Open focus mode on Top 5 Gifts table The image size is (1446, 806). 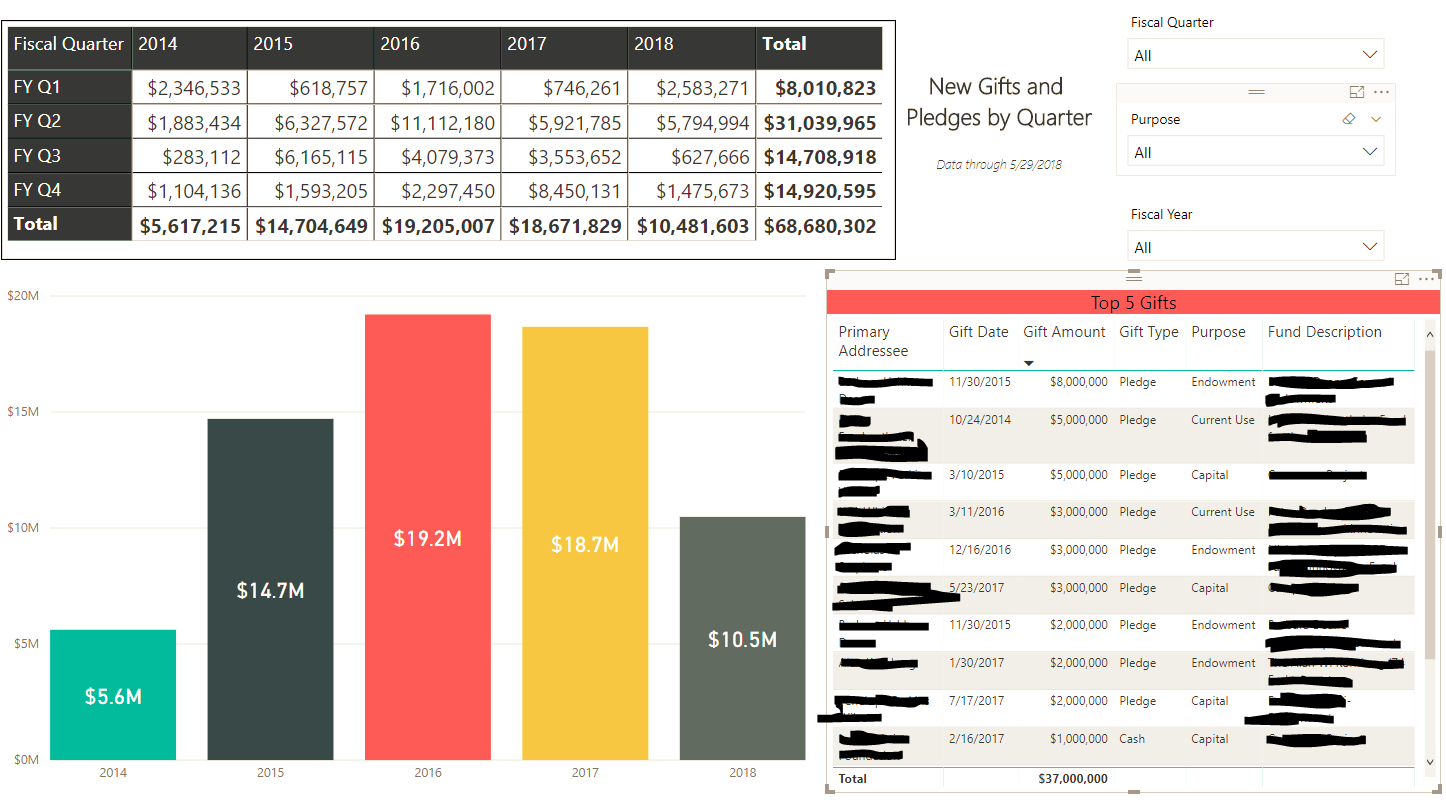[1402, 279]
